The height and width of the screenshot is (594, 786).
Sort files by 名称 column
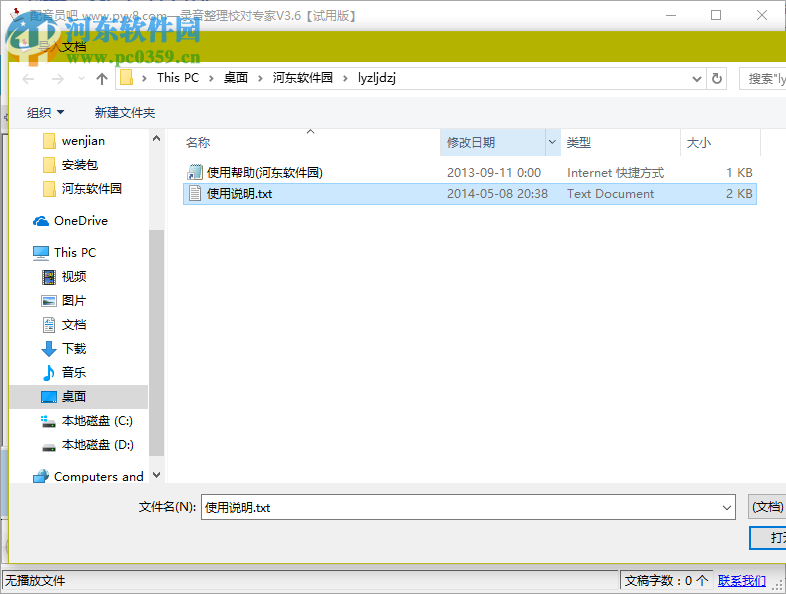coord(198,143)
